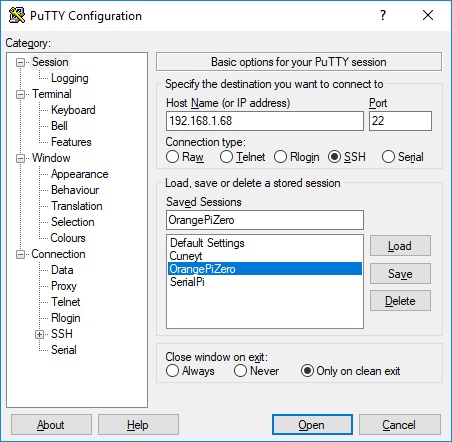Select the Connection category
The height and width of the screenshot is (442, 452).
58,254
